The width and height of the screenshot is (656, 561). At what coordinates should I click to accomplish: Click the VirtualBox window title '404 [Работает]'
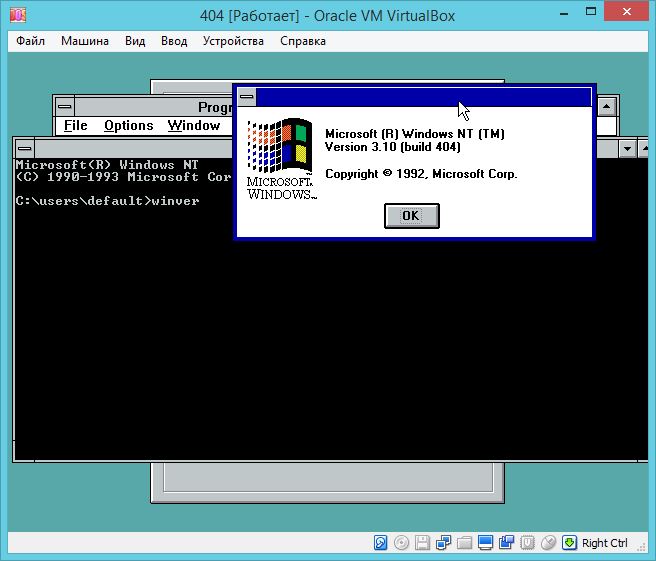pyautogui.click(x=250, y=16)
